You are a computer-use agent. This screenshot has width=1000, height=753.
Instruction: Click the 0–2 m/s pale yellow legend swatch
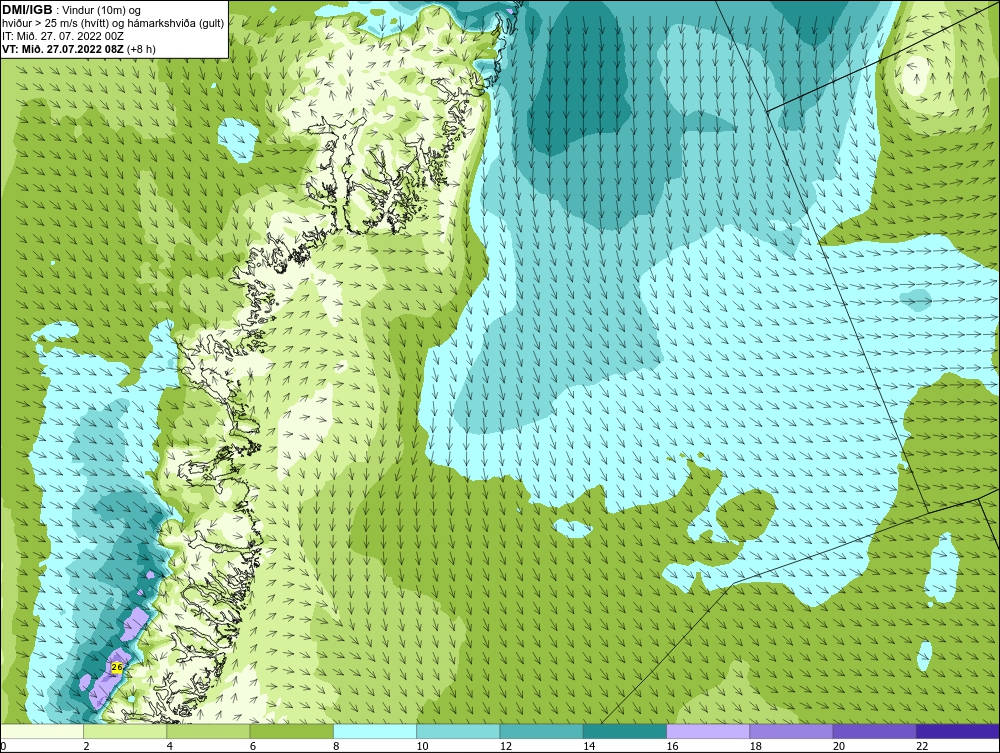[42, 731]
